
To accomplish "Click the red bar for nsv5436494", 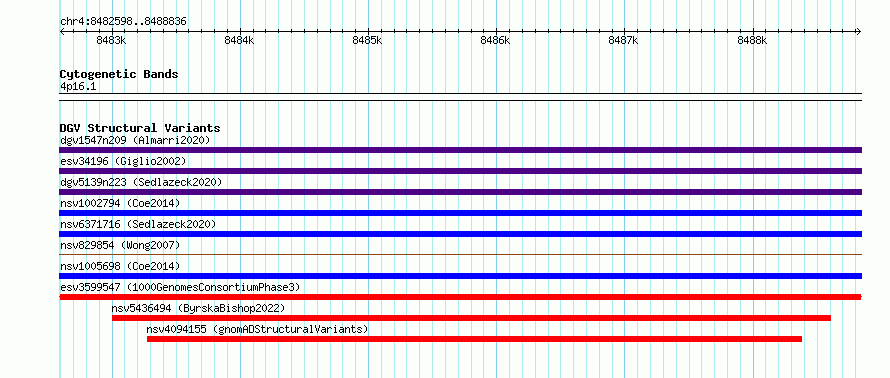I will tap(471, 318).
